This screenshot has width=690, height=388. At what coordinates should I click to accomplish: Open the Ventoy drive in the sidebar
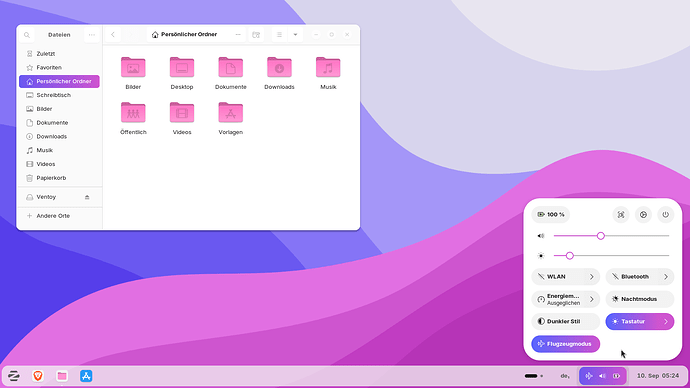click(59, 197)
